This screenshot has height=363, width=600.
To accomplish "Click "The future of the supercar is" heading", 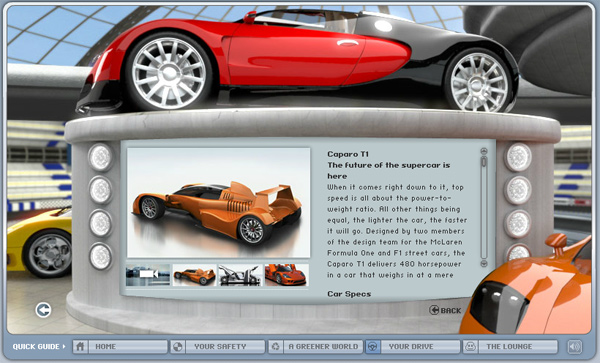I will pyautogui.click(x=388, y=165).
